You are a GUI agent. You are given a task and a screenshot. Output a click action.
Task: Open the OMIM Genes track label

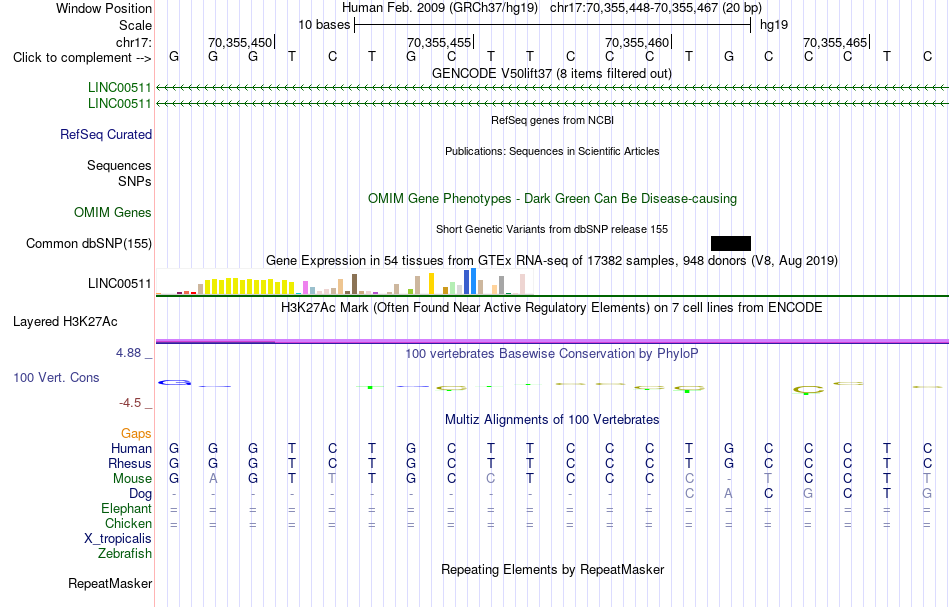click(113, 213)
